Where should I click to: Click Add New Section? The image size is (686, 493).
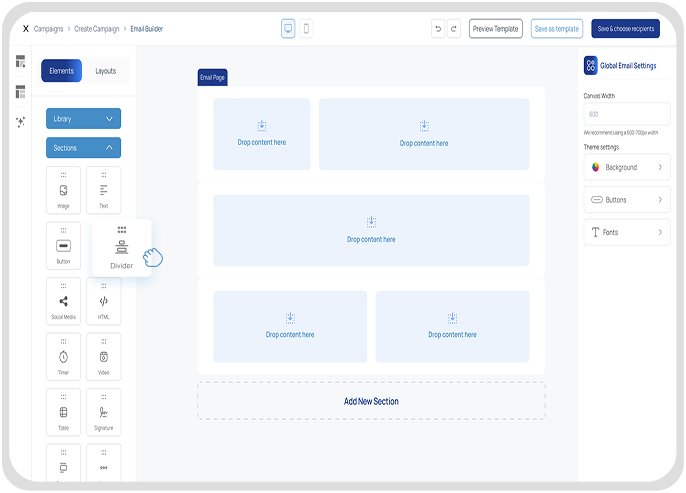[x=371, y=401]
